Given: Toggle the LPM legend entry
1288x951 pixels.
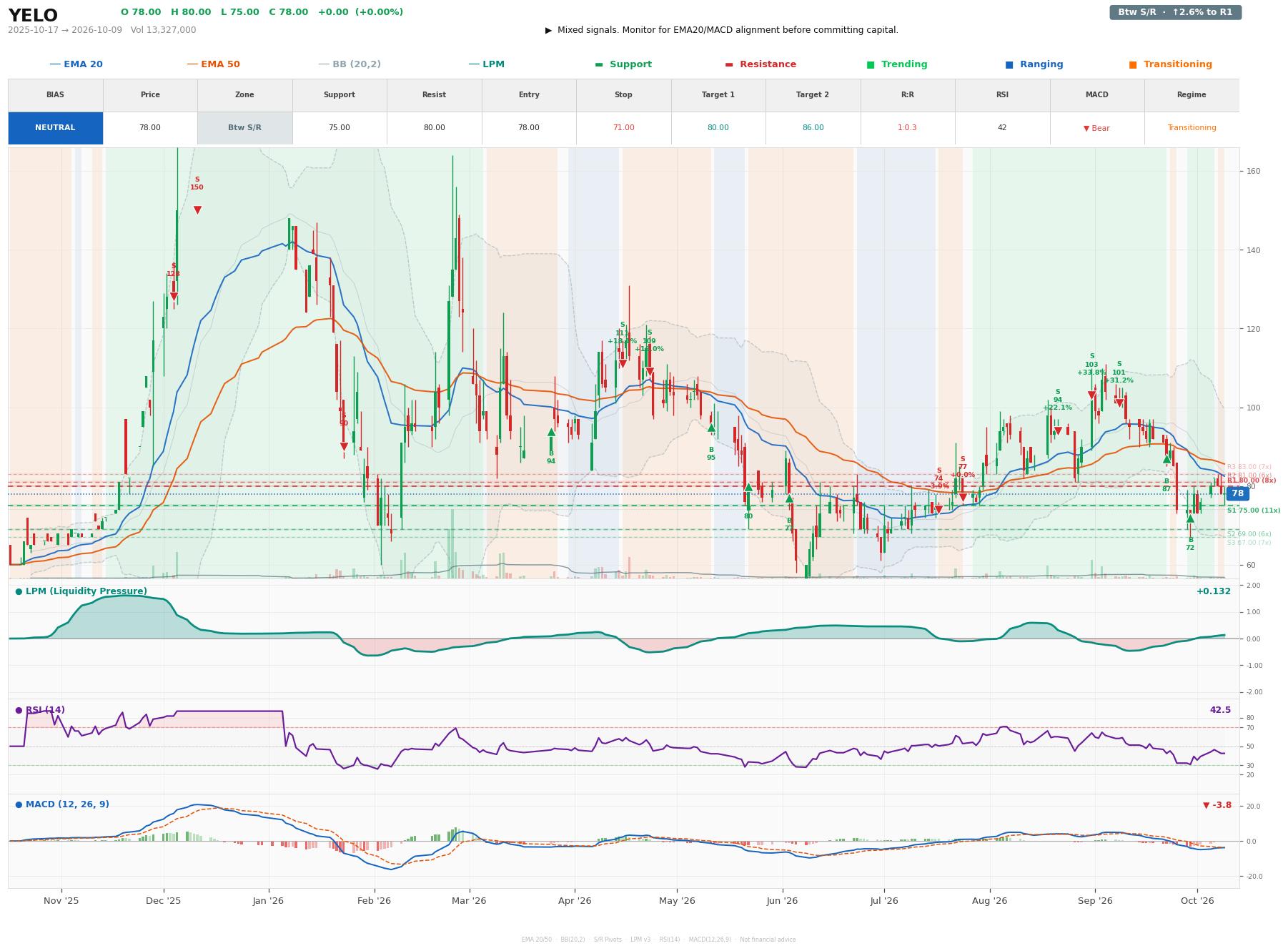Looking at the screenshot, I should pos(487,64).
